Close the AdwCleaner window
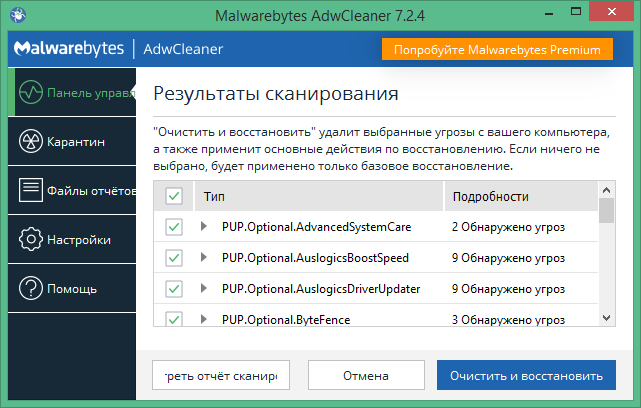The height and width of the screenshot is (408, 641). (612, 11)
